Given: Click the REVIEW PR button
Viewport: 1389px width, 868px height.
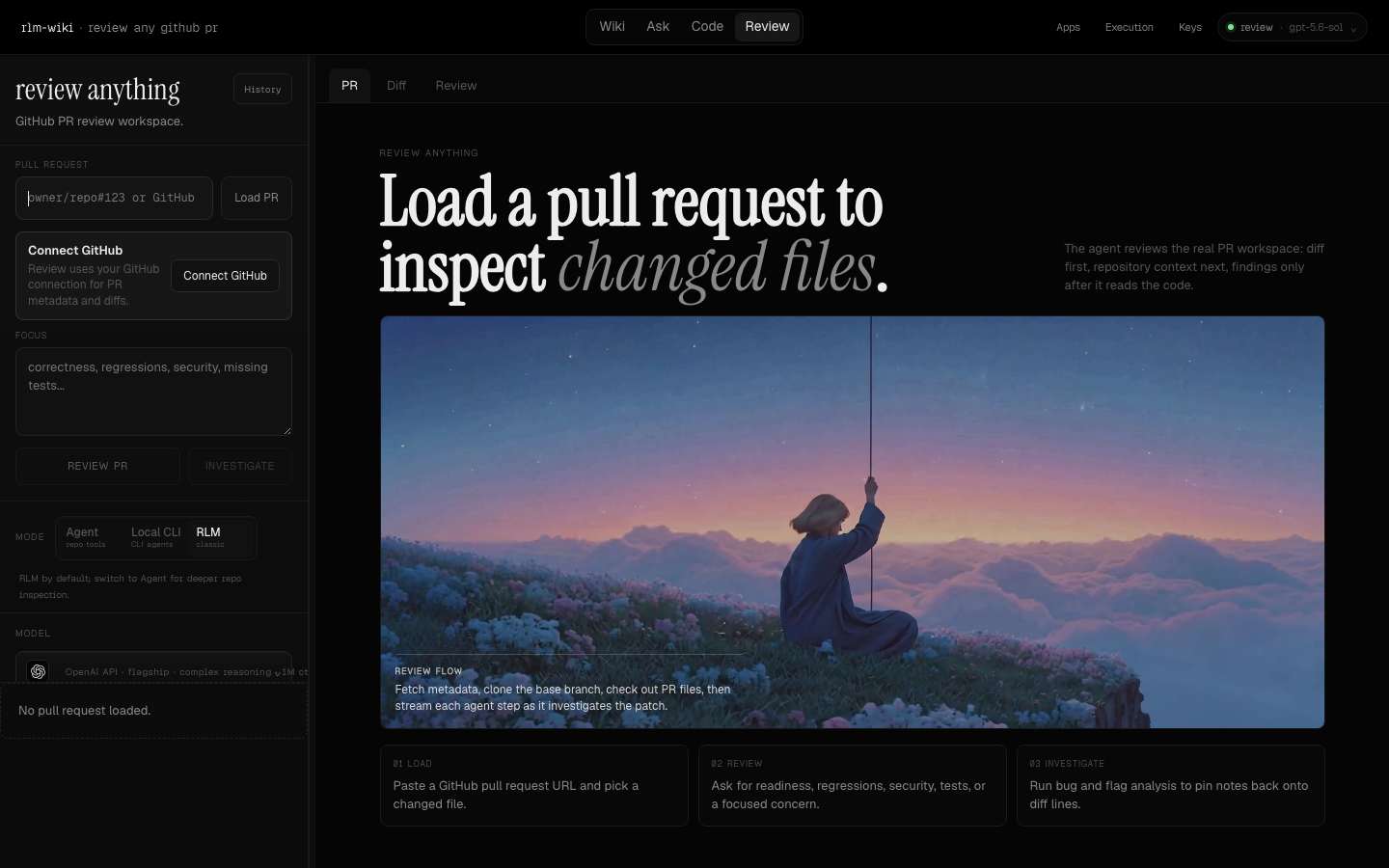Looking at the screenshot, I should [x=97, y=466].
